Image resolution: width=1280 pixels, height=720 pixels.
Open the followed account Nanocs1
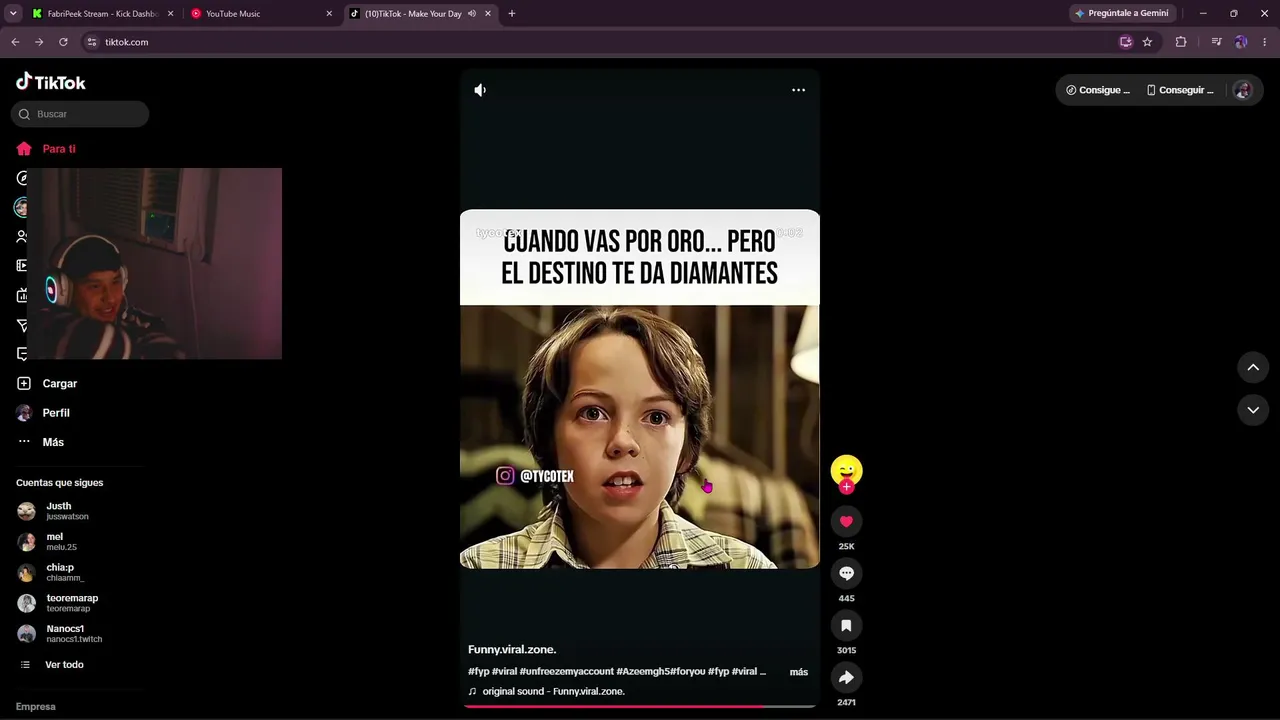pyautogui.click(x=60, y=634)
